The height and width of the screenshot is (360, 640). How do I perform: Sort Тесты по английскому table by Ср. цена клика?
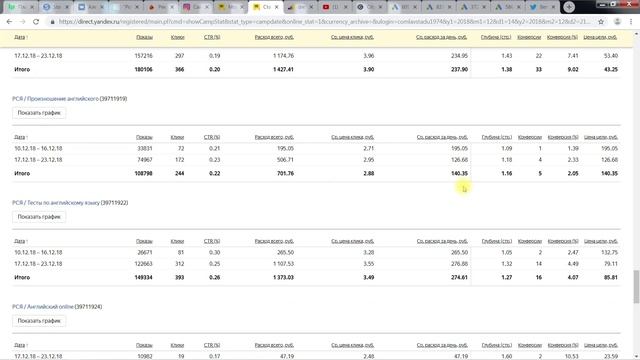(x=352, y=241)
